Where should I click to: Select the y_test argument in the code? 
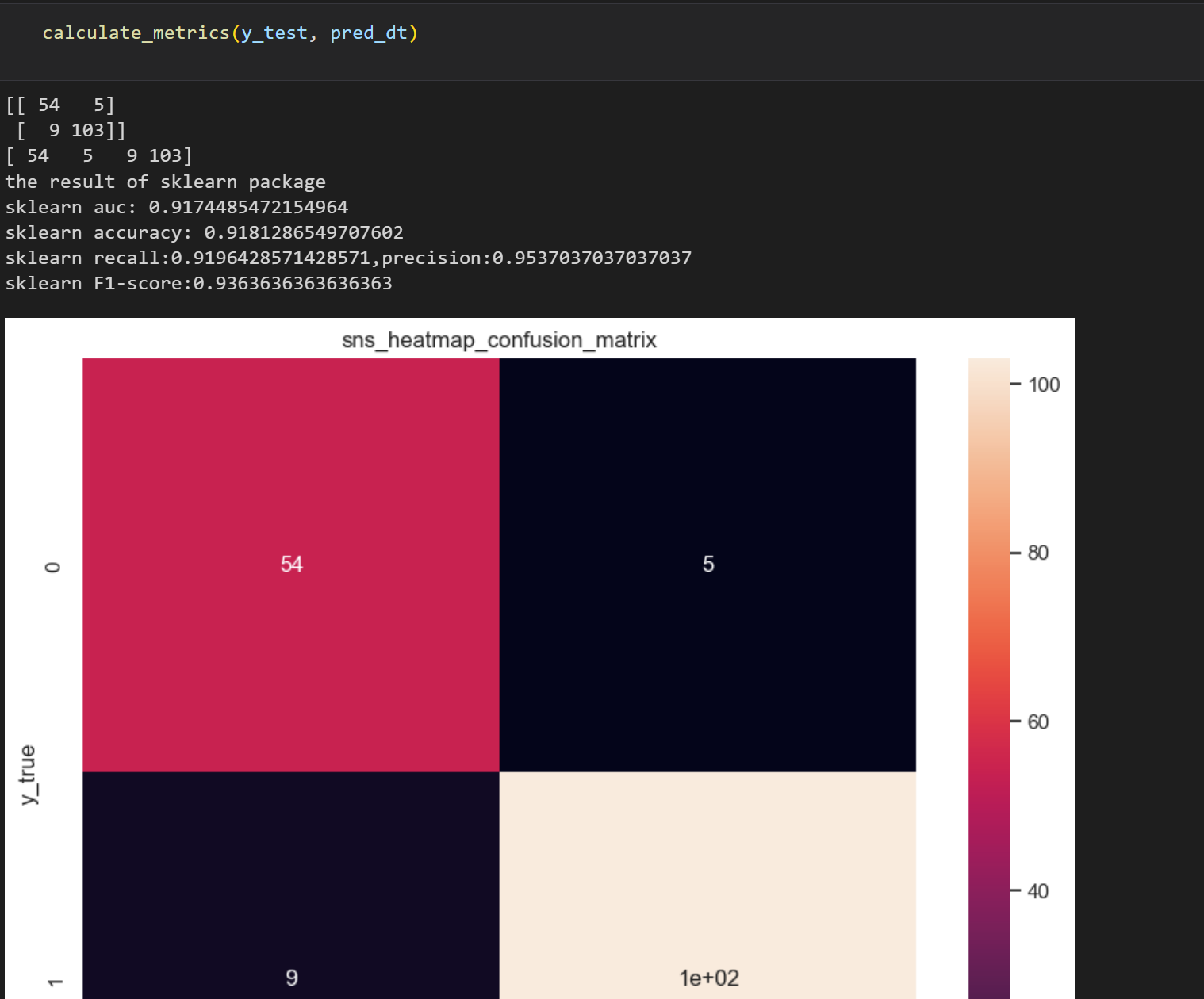(274, 33)
